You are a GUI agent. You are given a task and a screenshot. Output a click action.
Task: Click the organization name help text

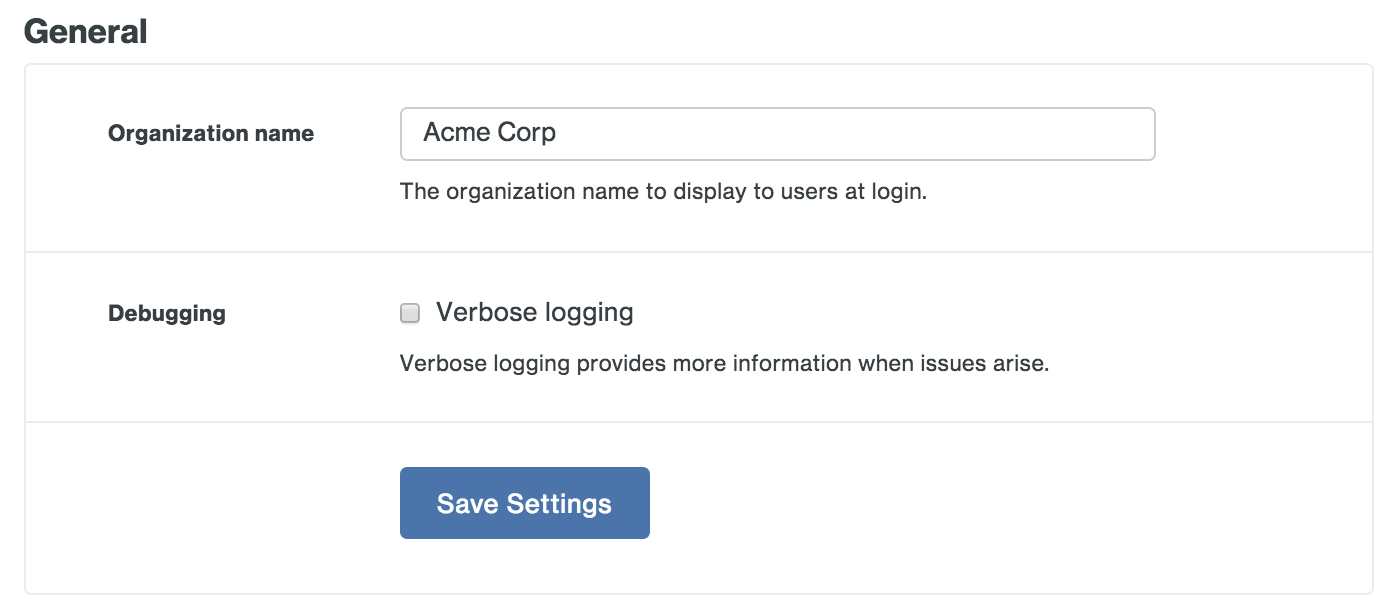[x=663, y=191]
